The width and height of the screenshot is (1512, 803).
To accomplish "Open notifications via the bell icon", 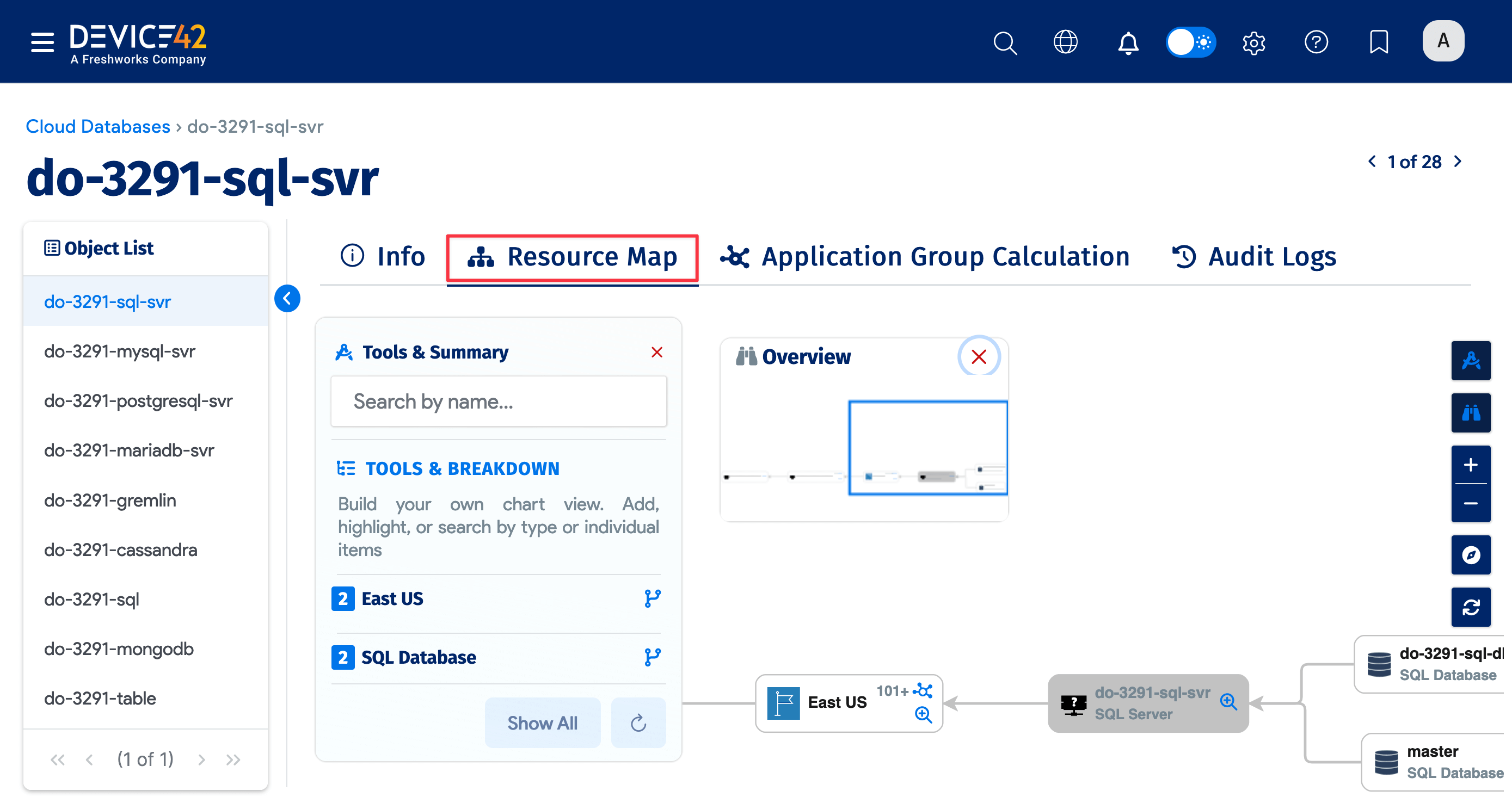I will point(1127,42).
